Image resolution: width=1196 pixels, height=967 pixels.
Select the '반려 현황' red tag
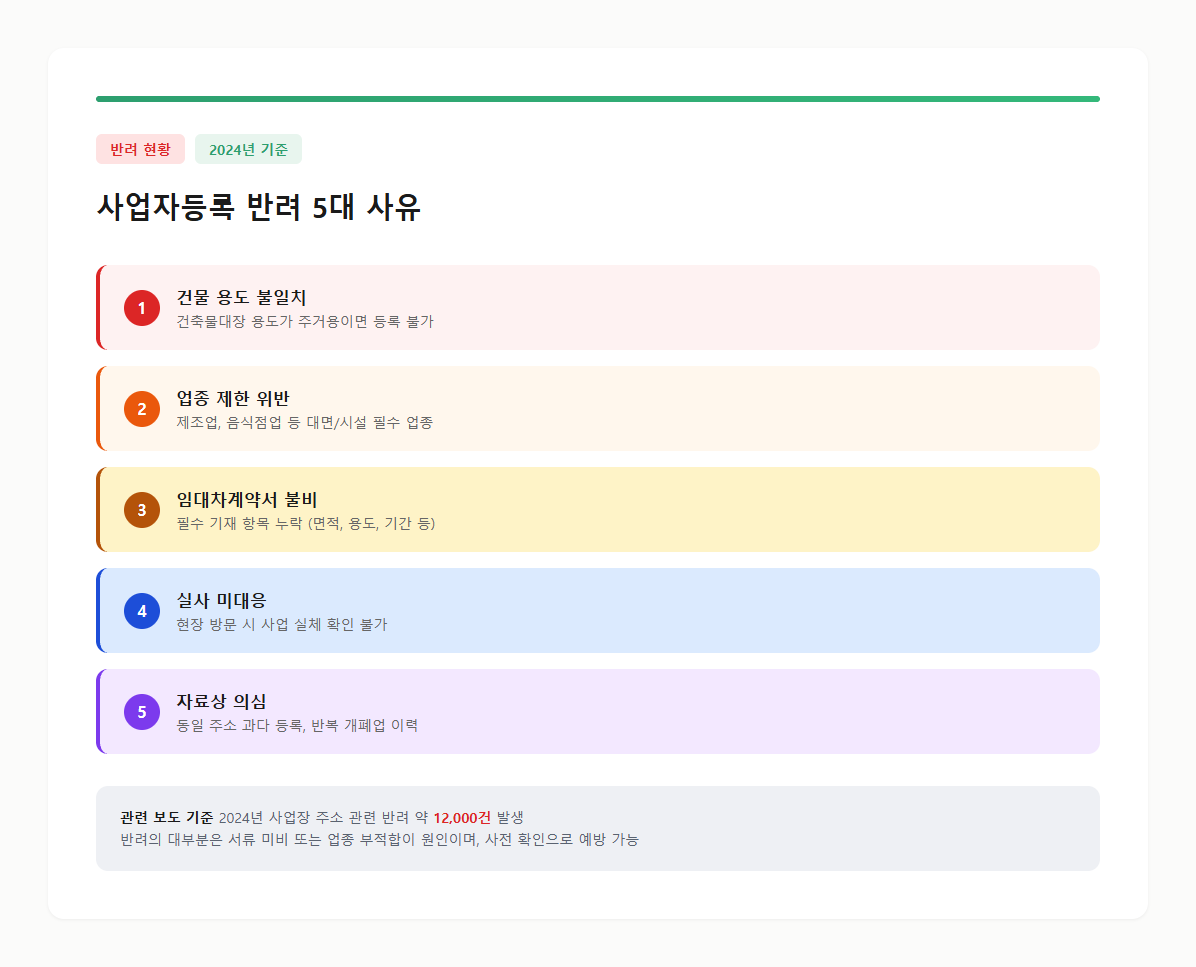pyautogui.click(x=140, y=149)
